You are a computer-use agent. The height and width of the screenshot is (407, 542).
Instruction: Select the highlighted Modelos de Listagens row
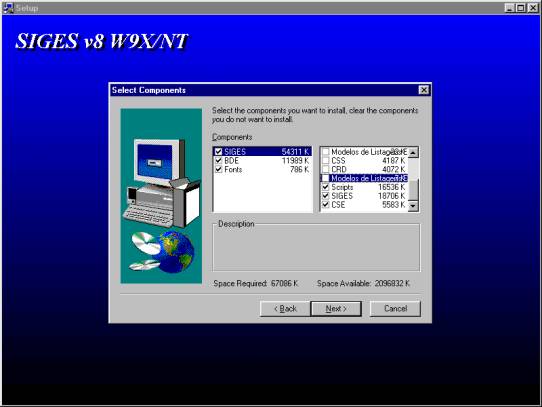365,178
